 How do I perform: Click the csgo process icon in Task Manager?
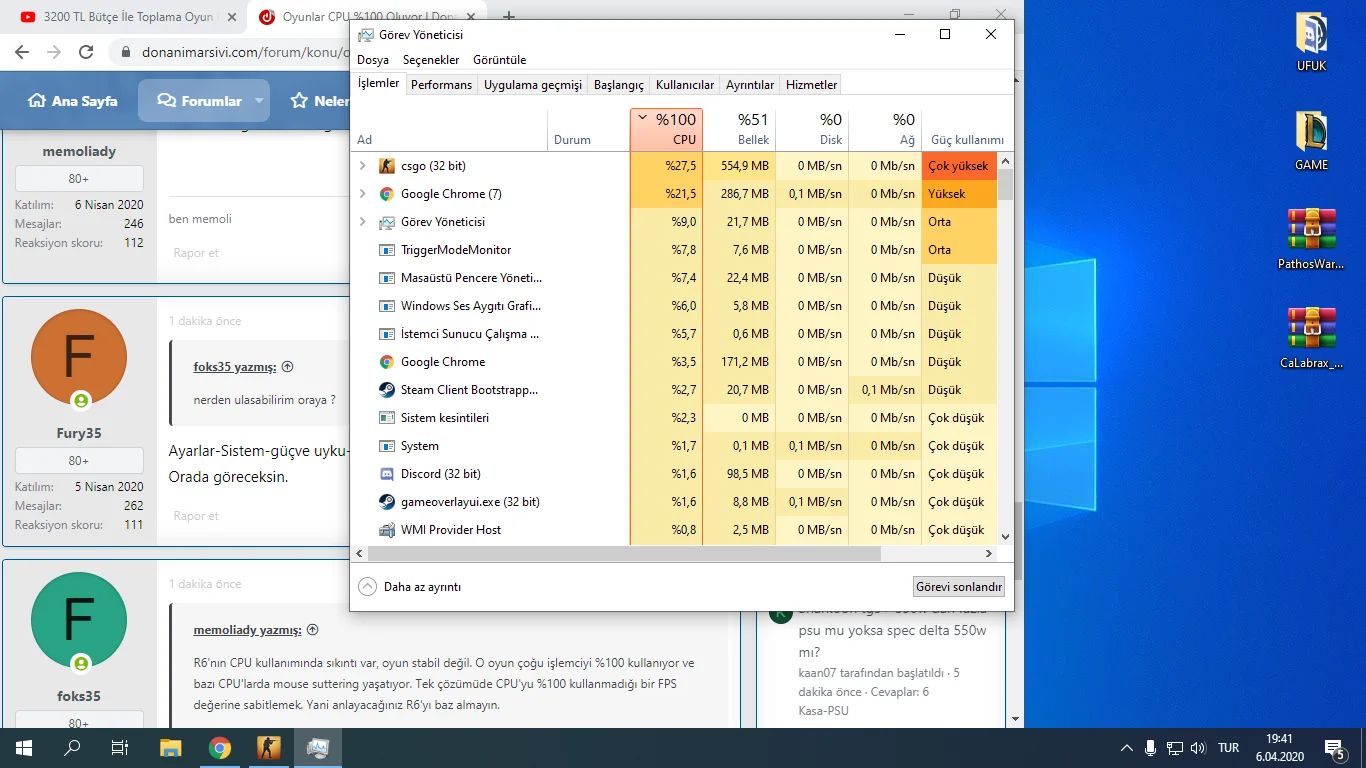387,166
